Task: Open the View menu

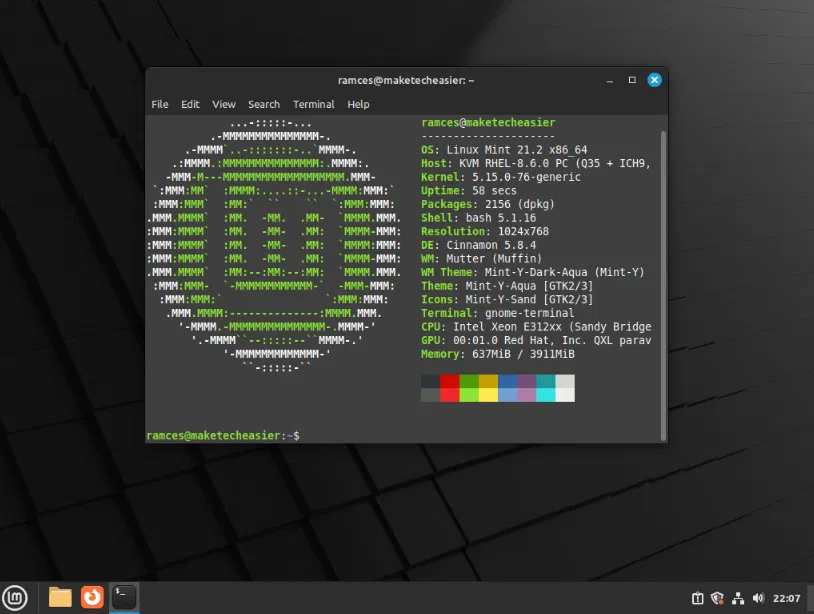Action: [x=223, y=104]
